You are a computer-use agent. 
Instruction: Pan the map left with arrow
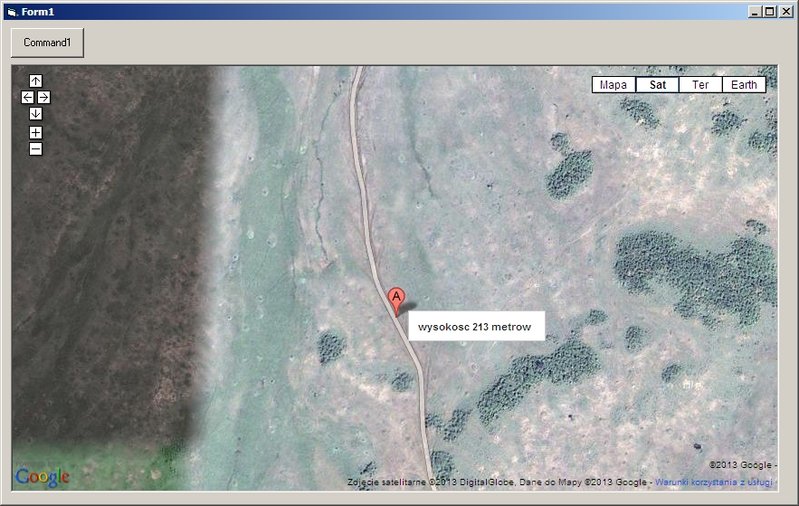pos(28,97)
